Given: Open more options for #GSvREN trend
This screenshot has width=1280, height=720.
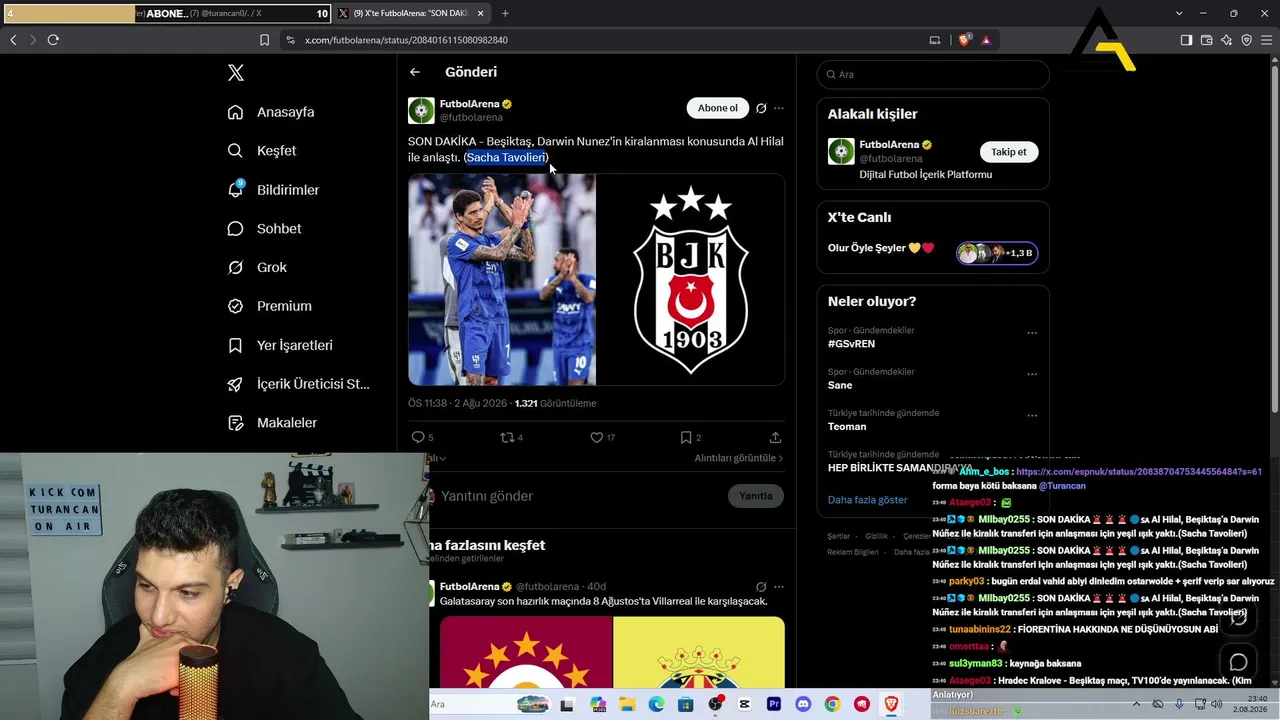Looking at the screenshot, I should [1032, 333].
